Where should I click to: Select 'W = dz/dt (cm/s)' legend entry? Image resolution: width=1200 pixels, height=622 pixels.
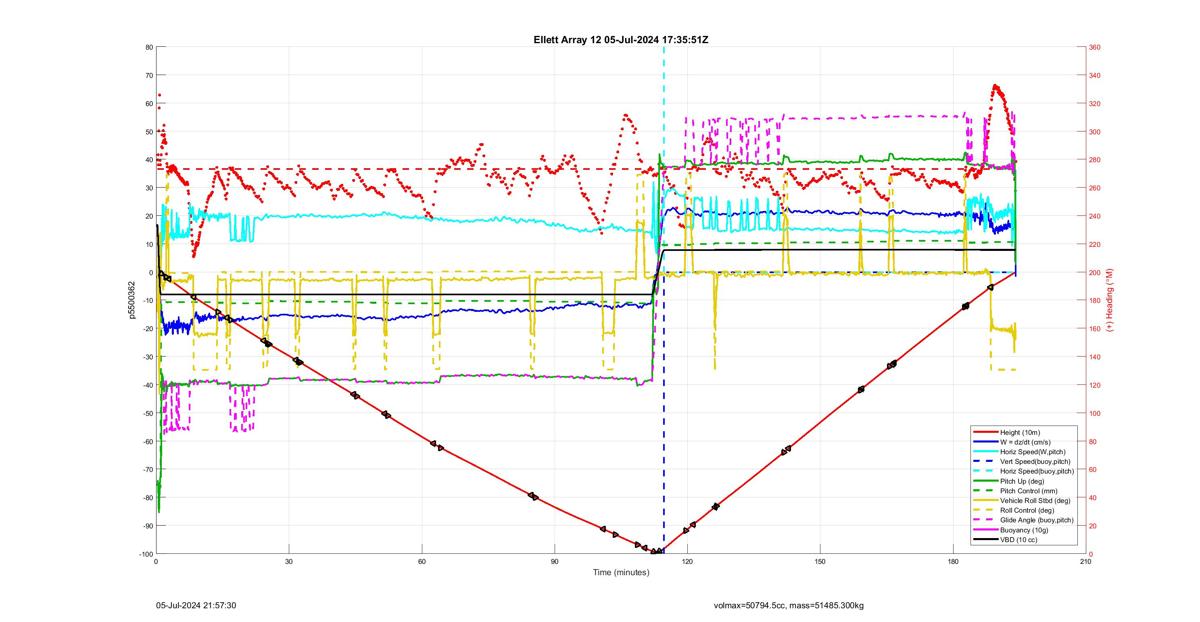coord(1027,442)
